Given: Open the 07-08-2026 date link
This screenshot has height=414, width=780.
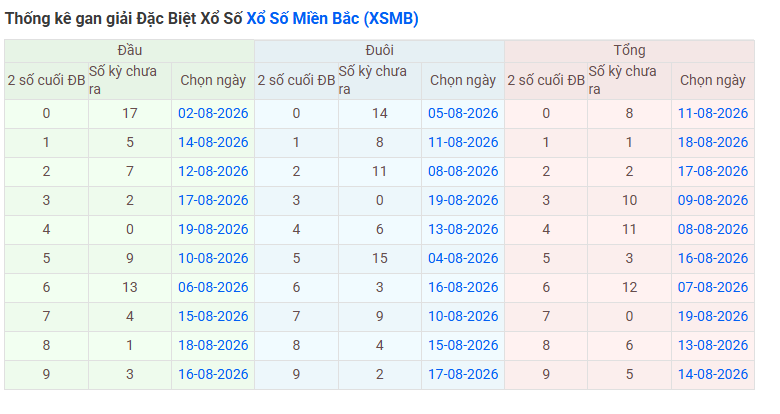Looking at the screenshot, I should click(x=713, y=287).
